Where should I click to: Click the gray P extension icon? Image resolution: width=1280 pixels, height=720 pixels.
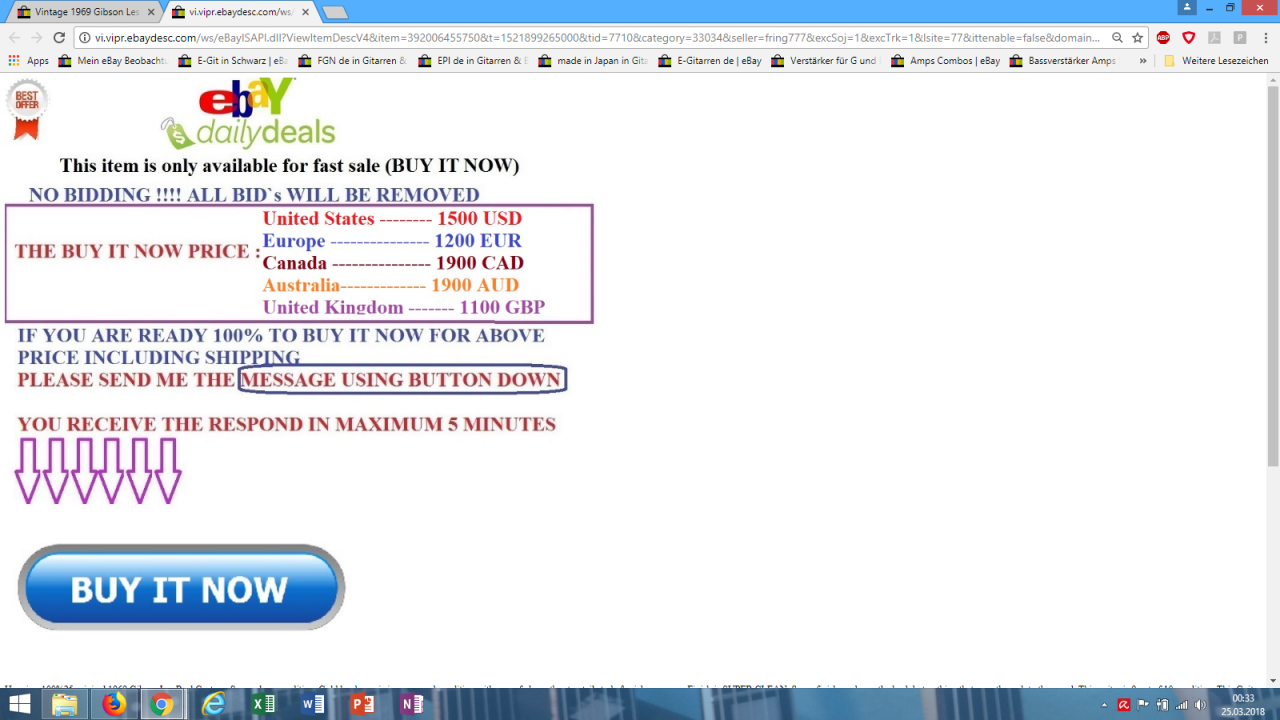coord(1240,38)
